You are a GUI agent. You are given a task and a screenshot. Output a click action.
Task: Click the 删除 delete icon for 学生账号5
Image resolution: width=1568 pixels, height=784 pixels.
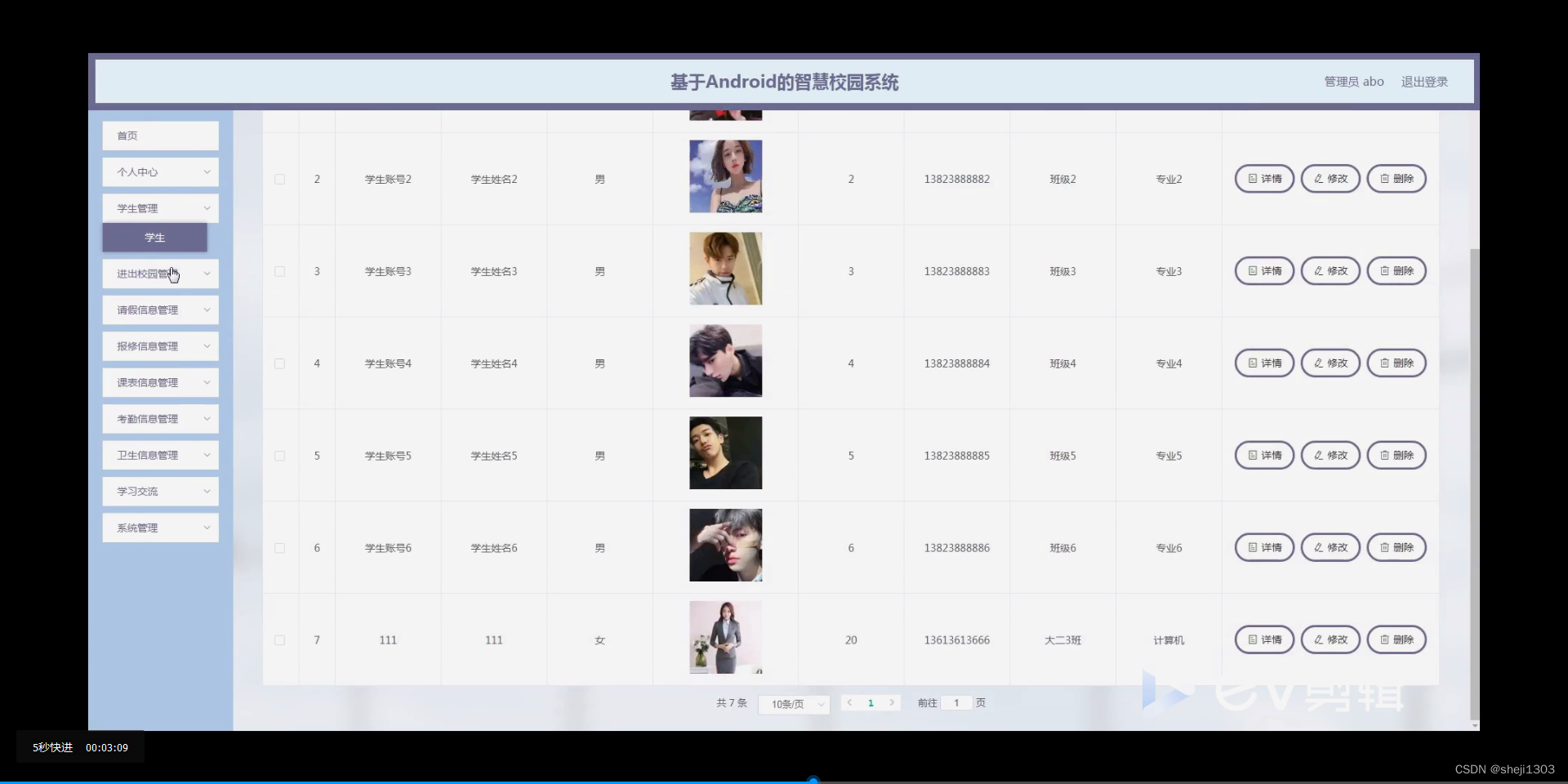click(x=1396, y=455)
